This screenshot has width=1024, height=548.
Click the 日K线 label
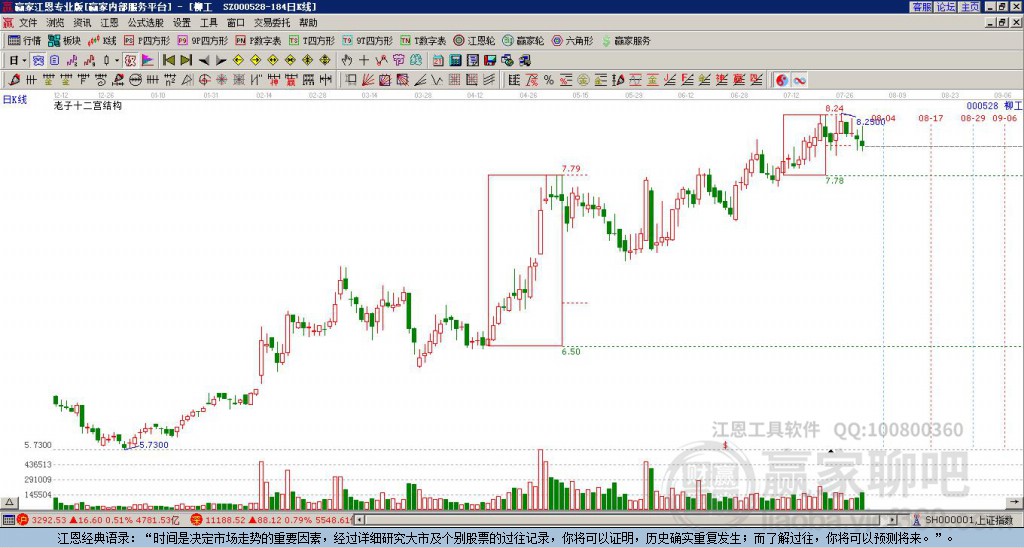coord(14,100)
